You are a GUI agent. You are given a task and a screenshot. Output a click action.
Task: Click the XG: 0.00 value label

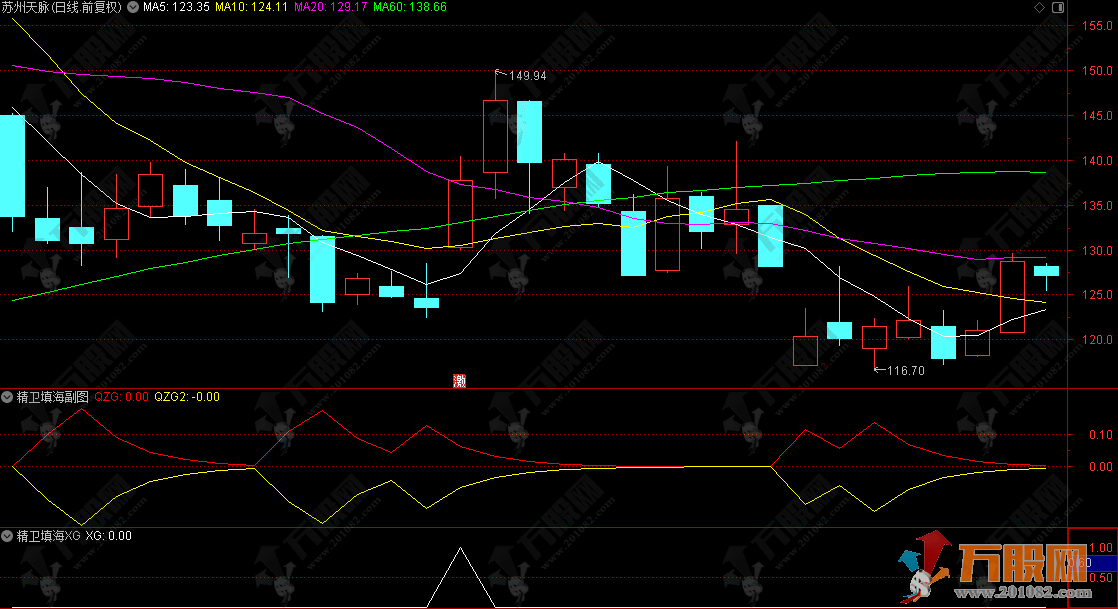pyautogui.click(x=108, y=536)
